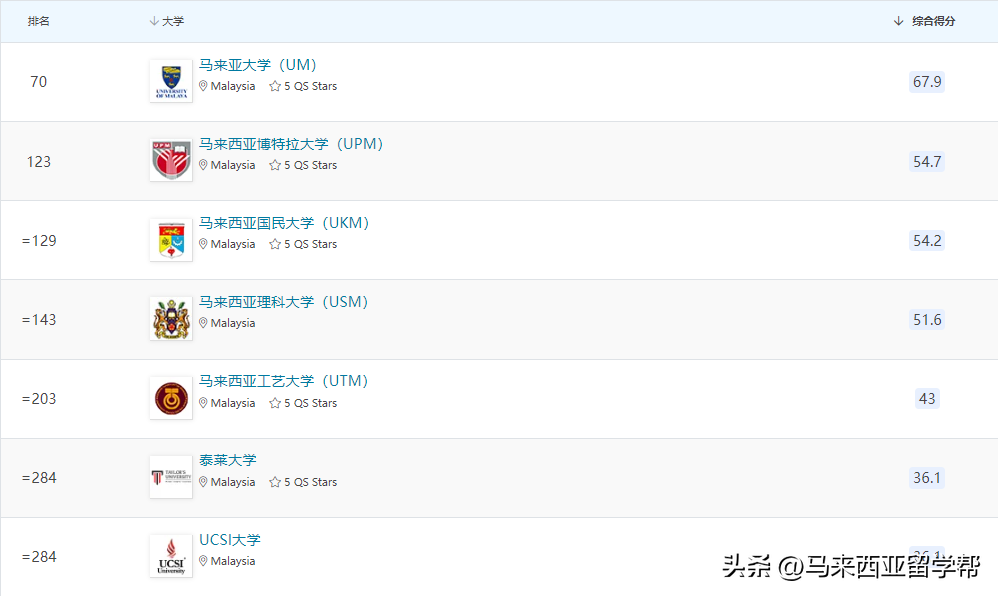This screenshot has width=998, height=596.
Task: Click score badge 54.2
Action: [927, 241]
